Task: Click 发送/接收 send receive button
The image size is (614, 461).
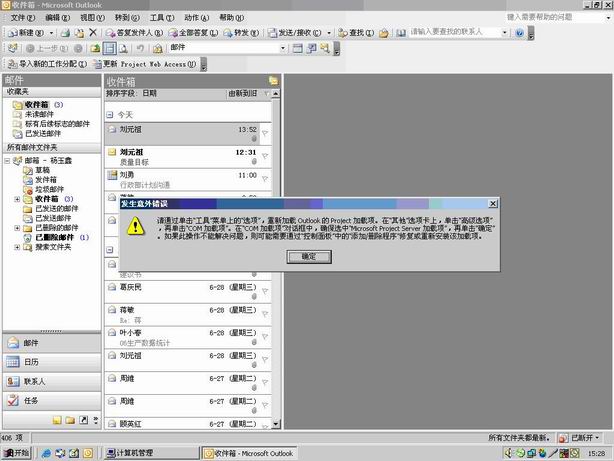Action: coord(294,33)
